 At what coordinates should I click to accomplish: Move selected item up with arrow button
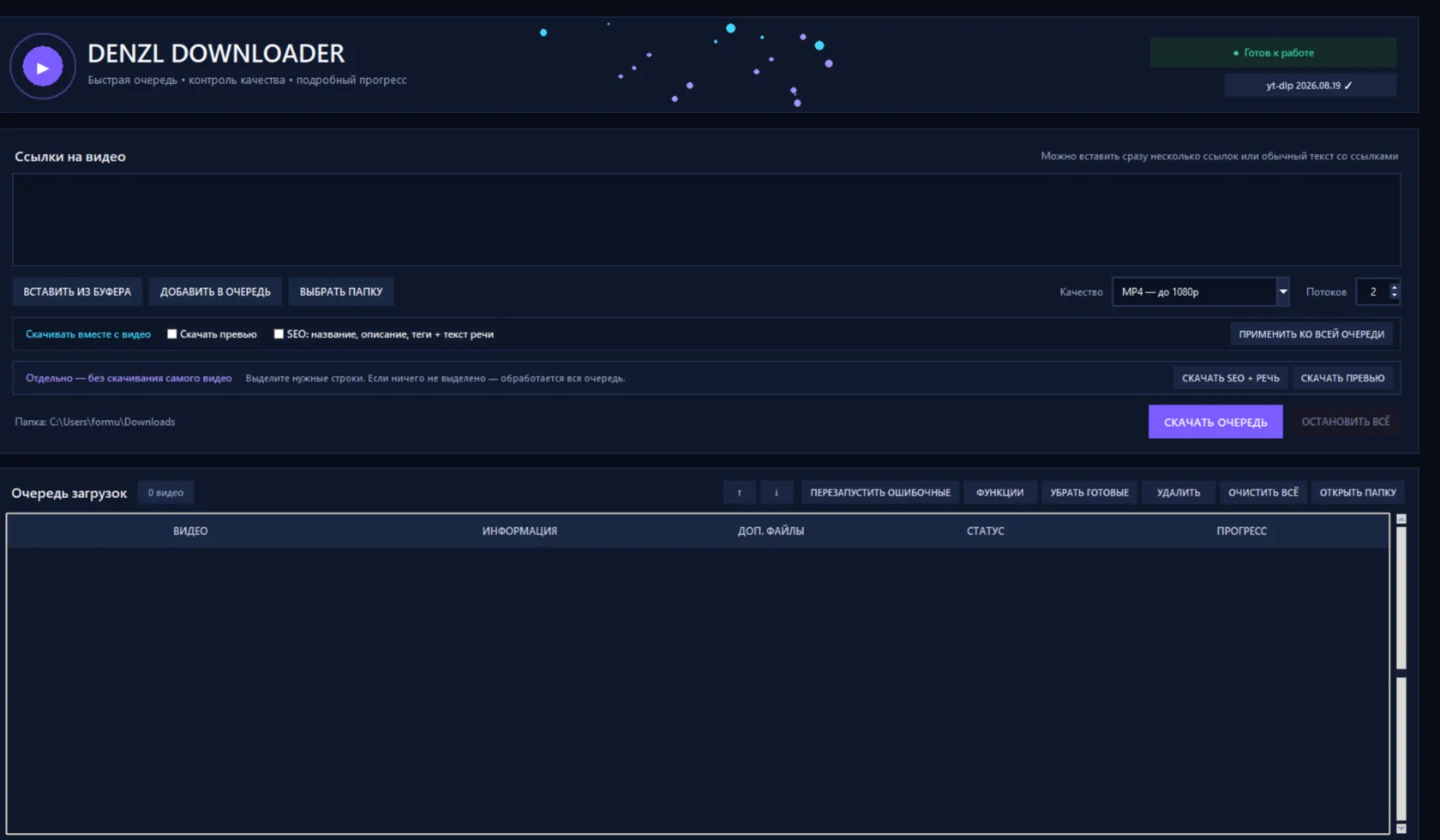click(740, 492)
